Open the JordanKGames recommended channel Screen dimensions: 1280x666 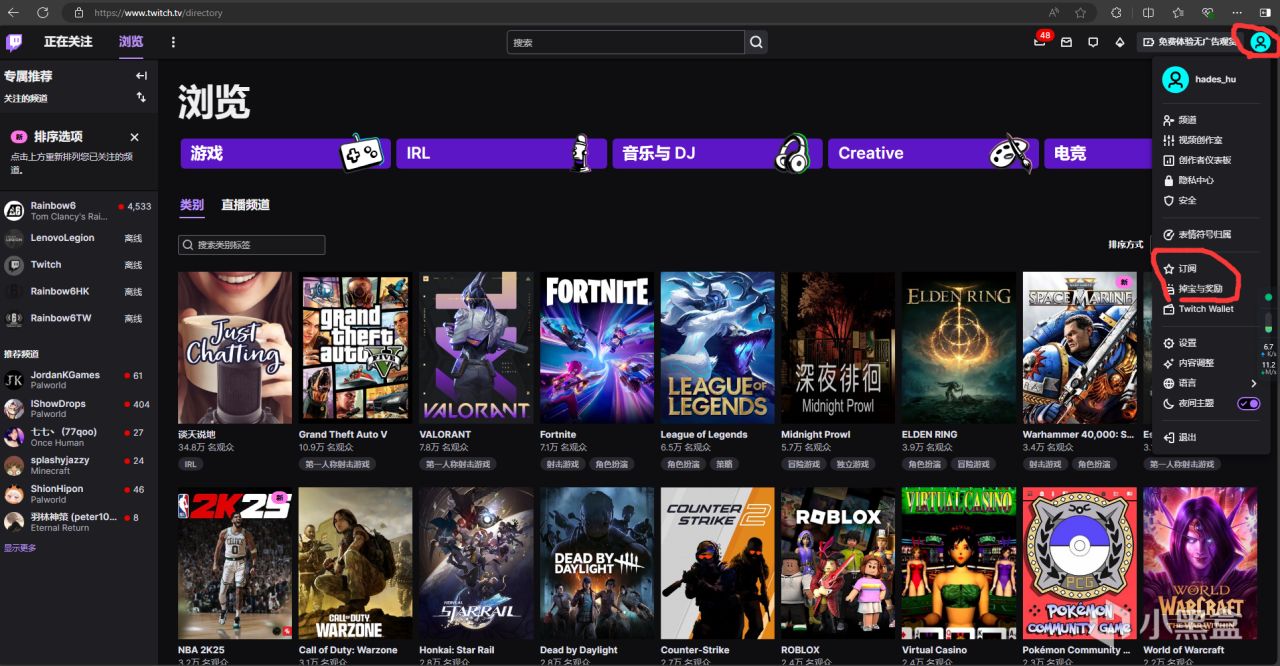pos(78,380)
